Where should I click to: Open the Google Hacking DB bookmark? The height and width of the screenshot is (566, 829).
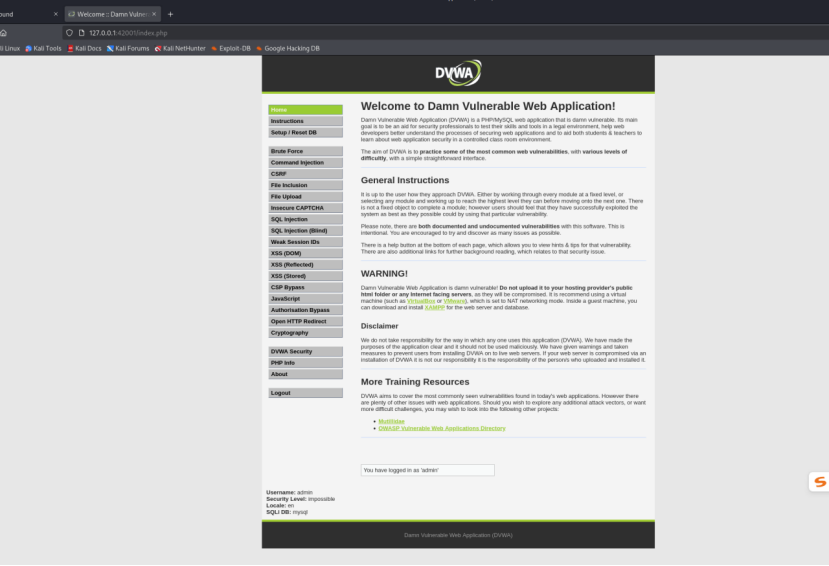[288, 48]
